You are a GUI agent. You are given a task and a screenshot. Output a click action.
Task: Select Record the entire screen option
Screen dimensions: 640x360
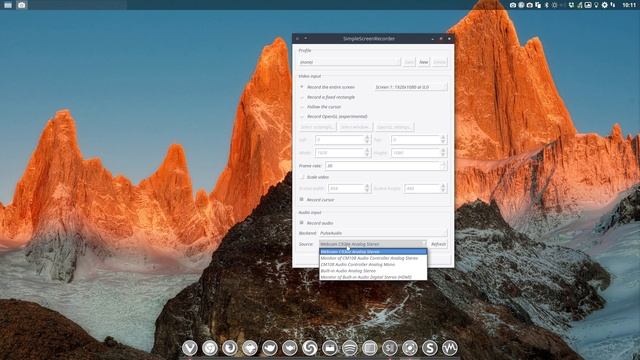[x=327, y=87]
